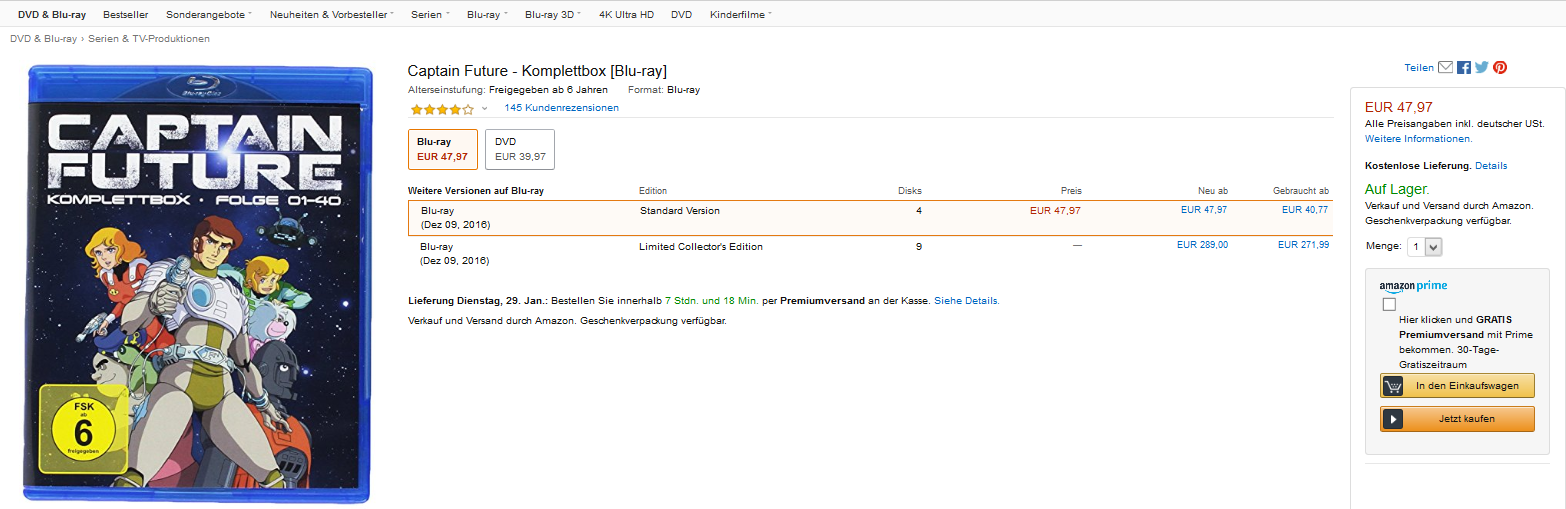Select the DVD format box EUR 39,97
This screenshot has height=509, width=1566.
520,149
